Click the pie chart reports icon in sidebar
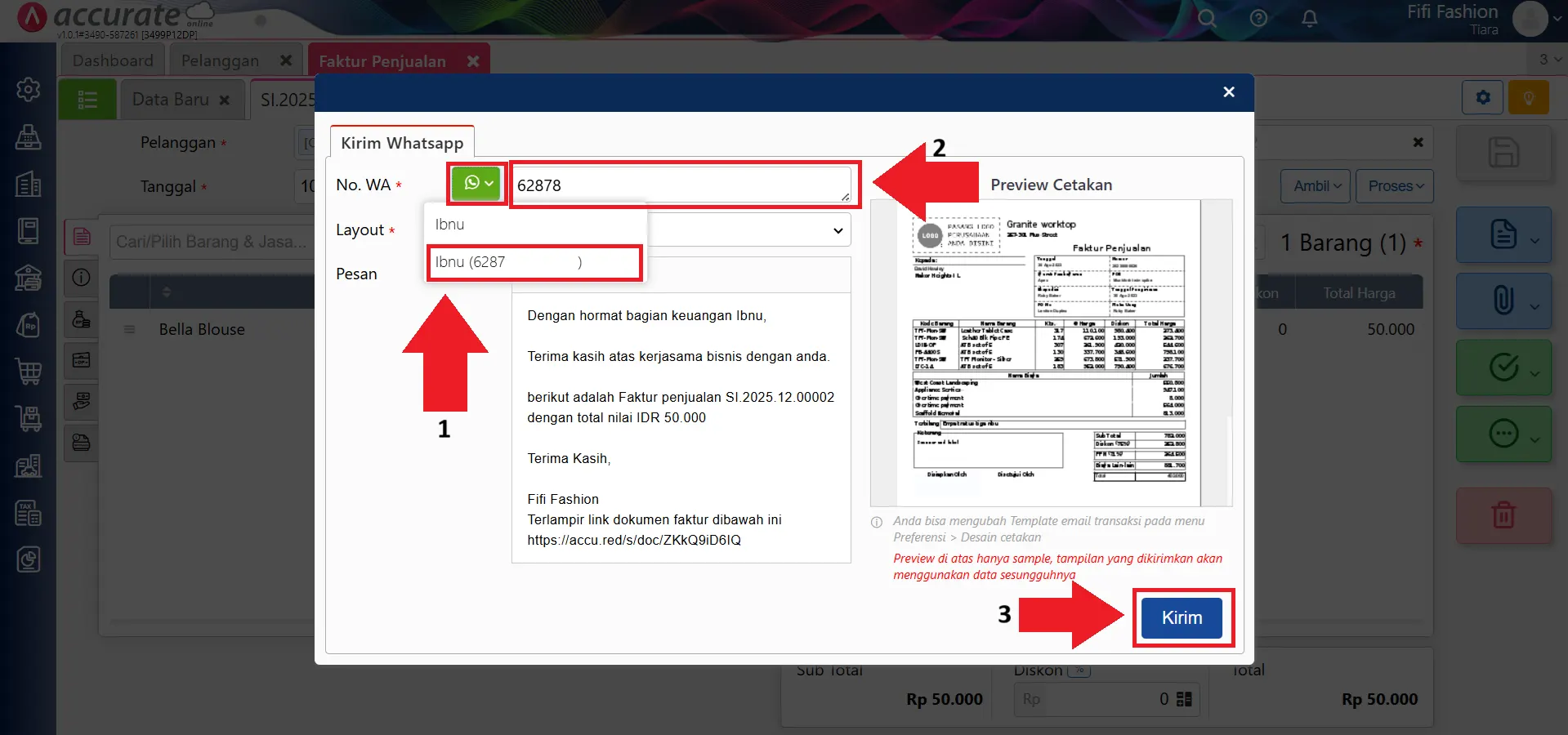The image size is (1568, 735). pos(28,559)
